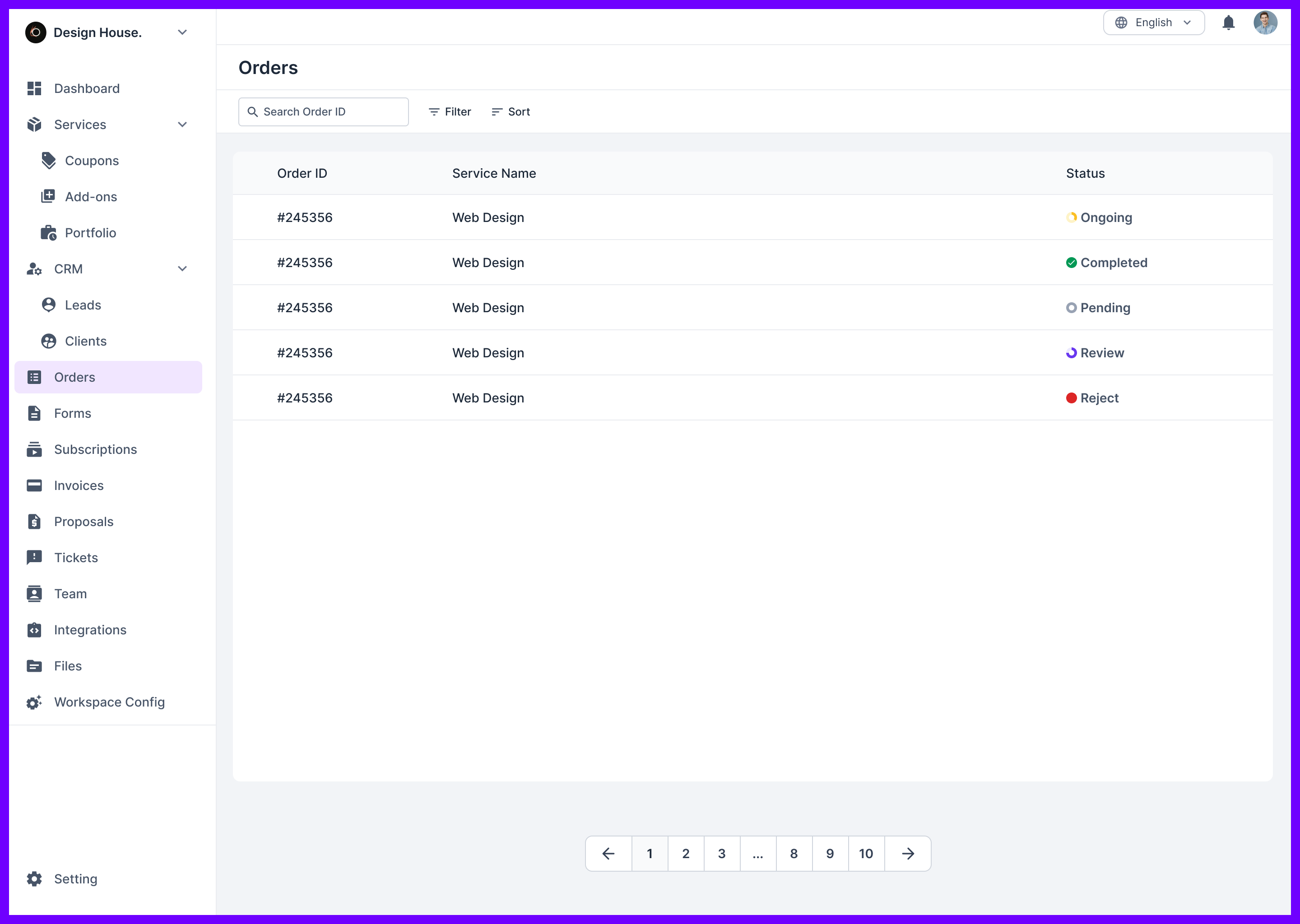
Task: Expand the Services section chevron
Action: (x=181, y=124)
